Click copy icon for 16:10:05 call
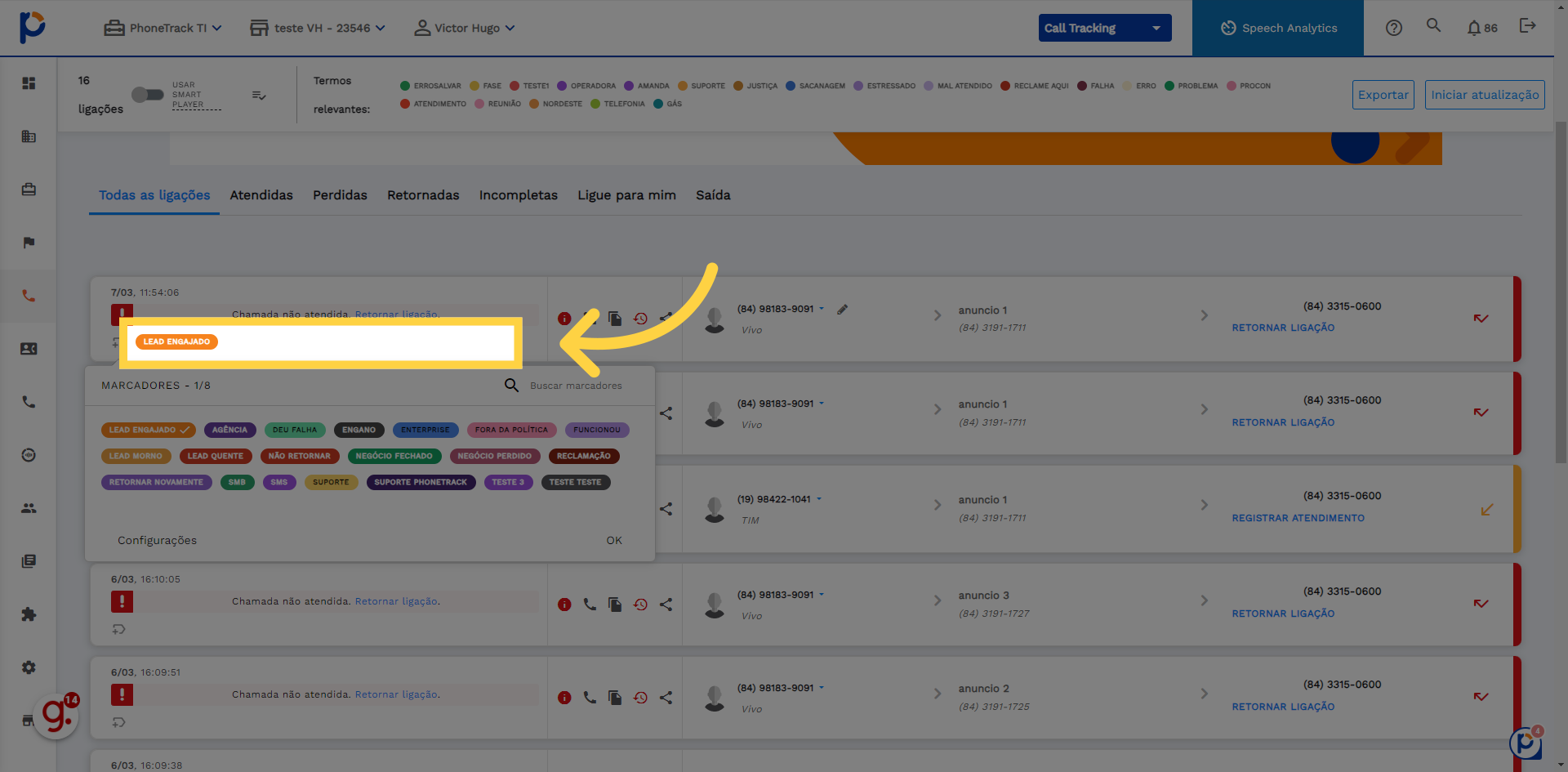Viewport: 1568px width, 772px height. click(615, 605)
